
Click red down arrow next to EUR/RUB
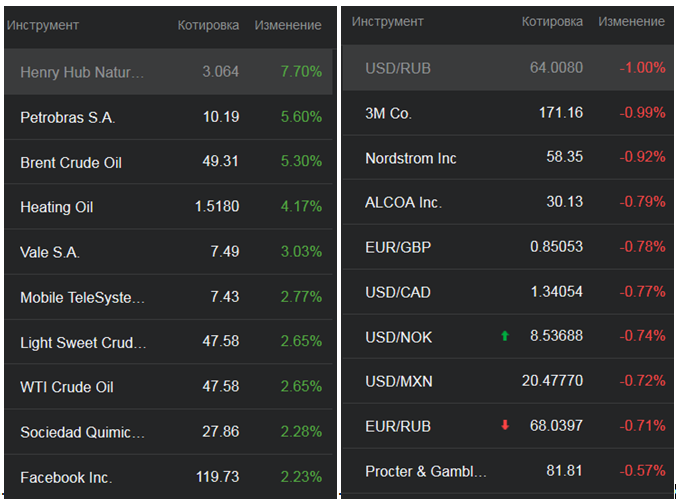(505, 425)
